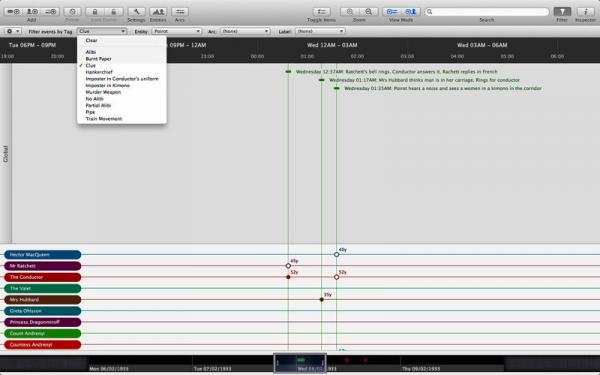Click the zoom in magnifier icon

(x=349, y=12)
